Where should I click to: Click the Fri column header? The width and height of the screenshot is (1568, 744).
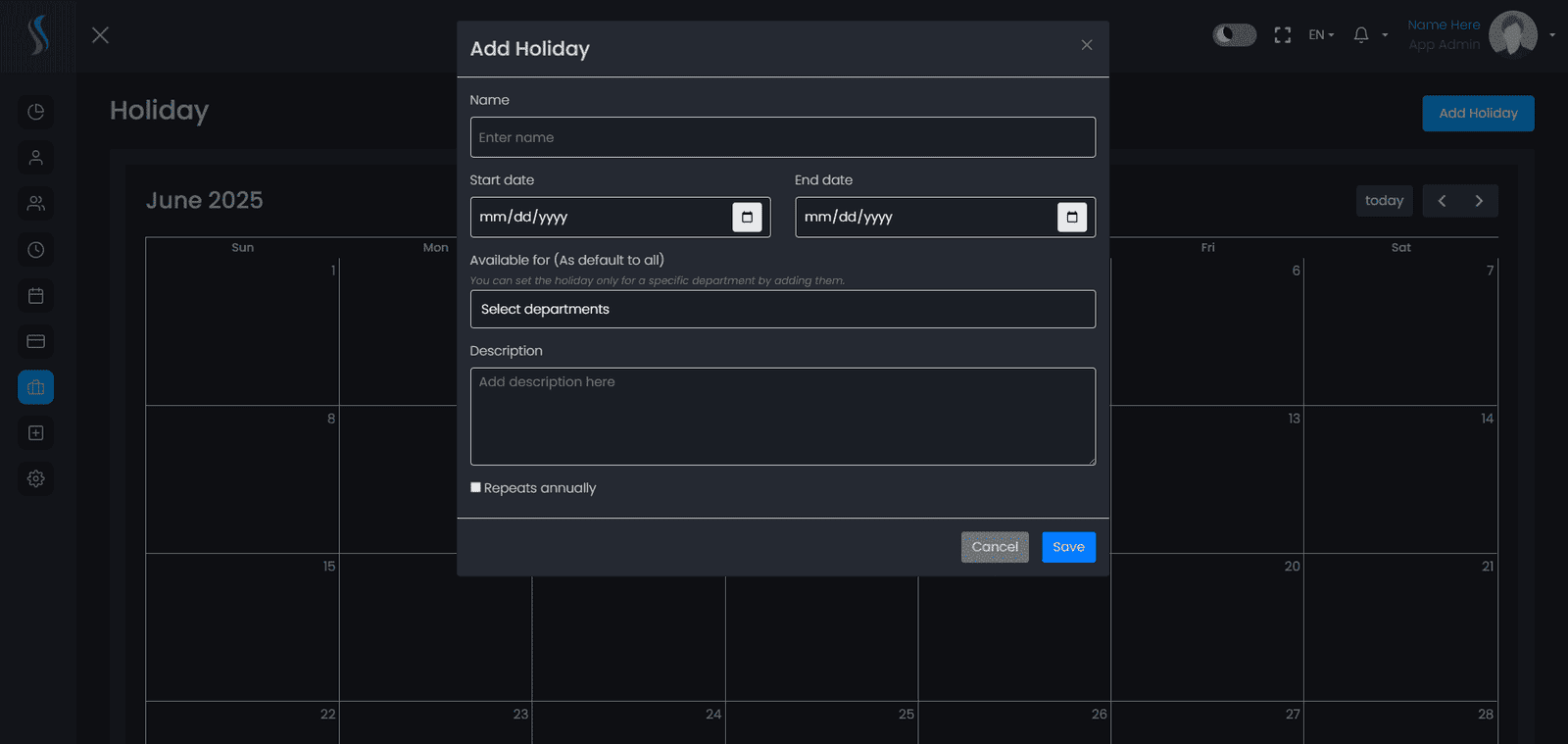click(1207, 248)
